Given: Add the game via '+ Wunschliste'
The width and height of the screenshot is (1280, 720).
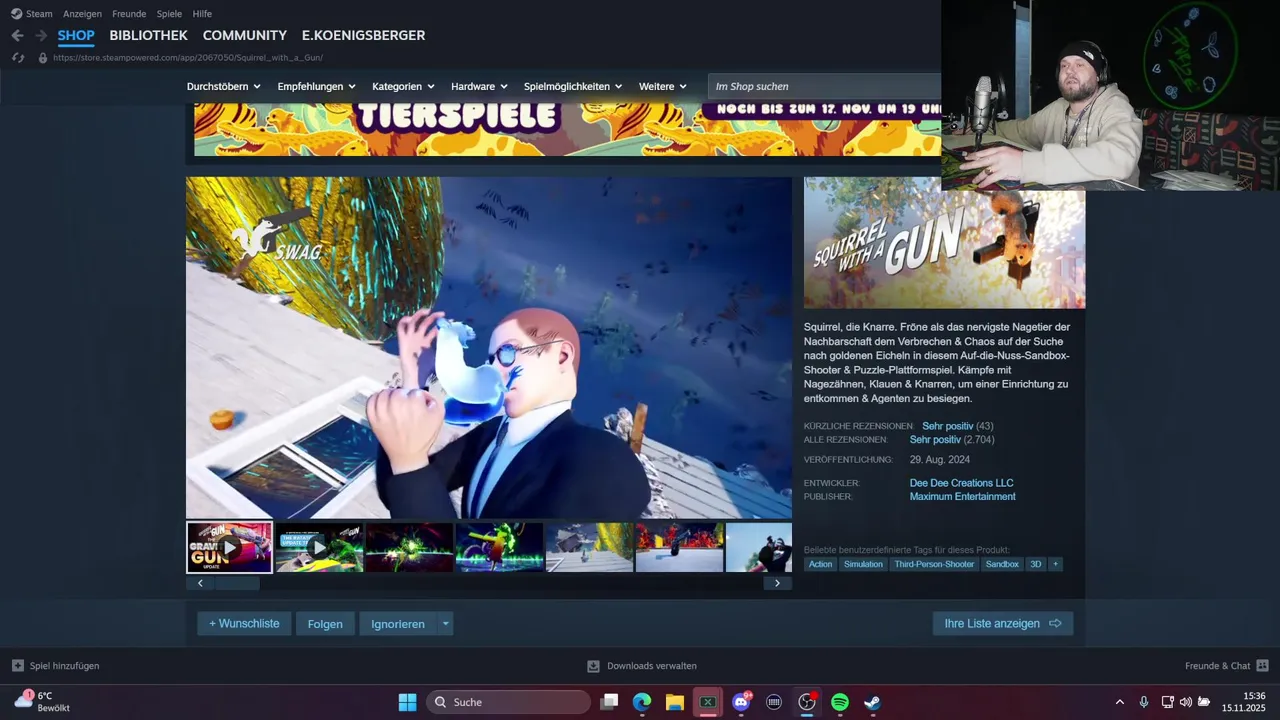Looking at the screenshot, I should click(244, 623).
